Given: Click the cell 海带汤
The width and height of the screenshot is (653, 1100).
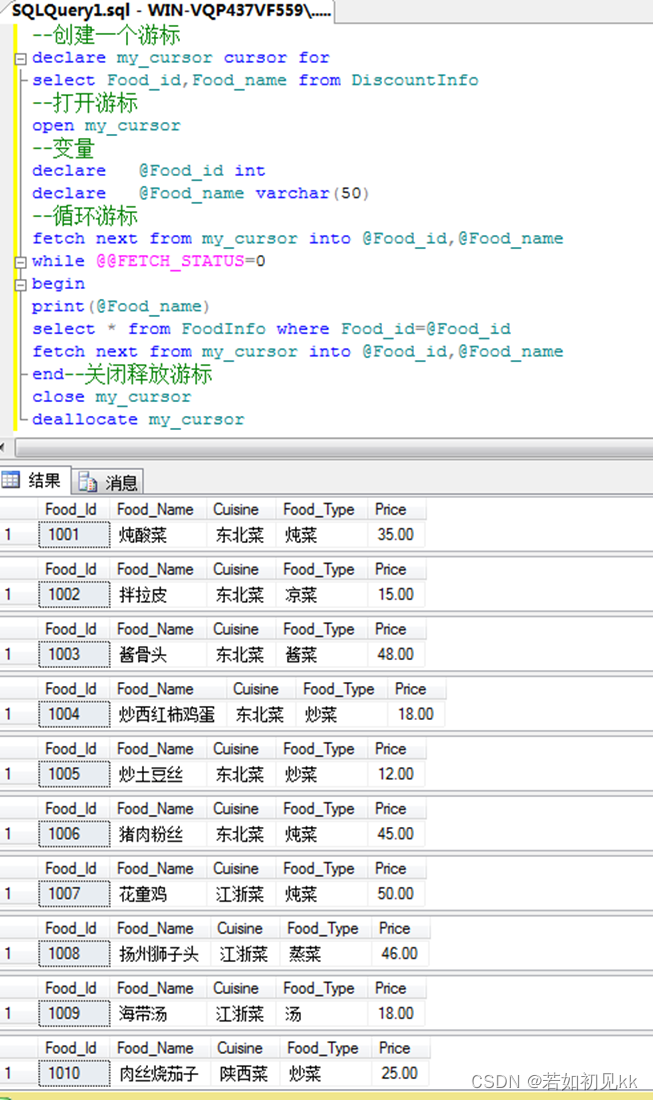Looking at the screenshot, I should click(x=159, y=1013).
